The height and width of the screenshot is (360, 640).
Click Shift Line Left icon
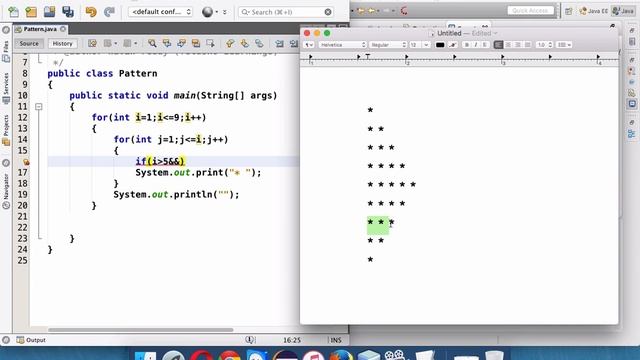[x=279, y=43]
